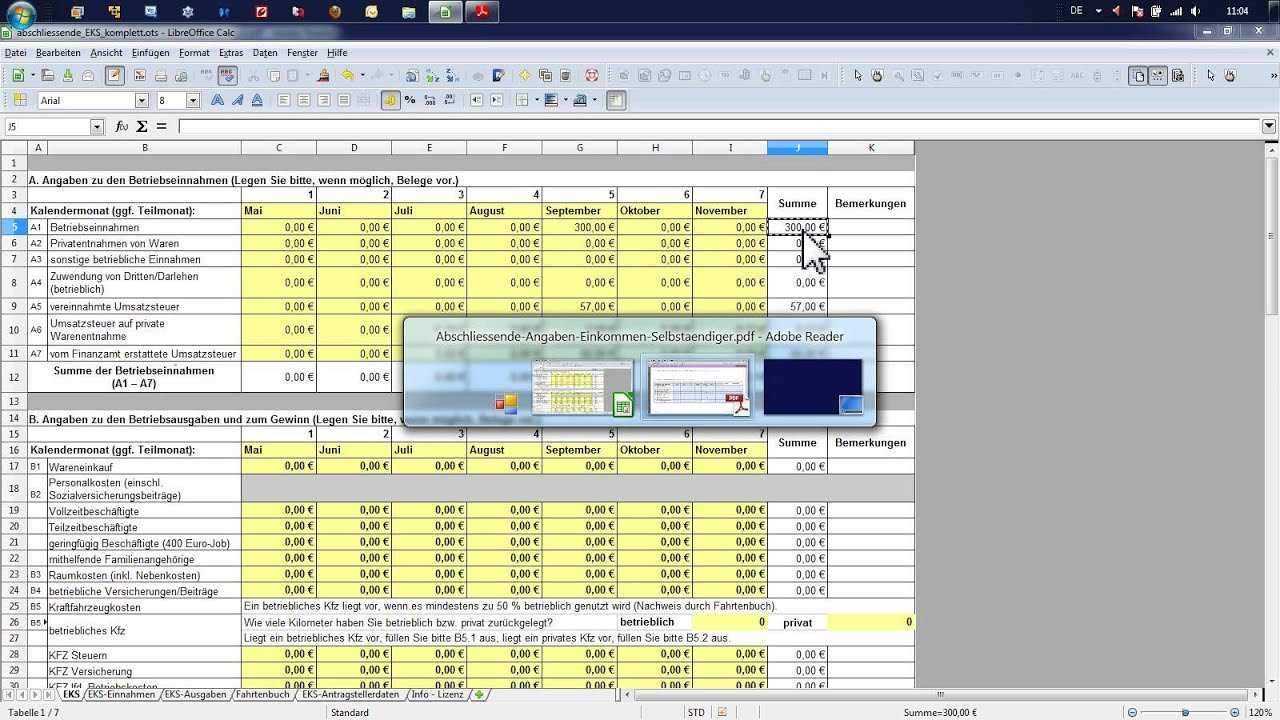The image size is (1280, 720).
Task: Select the Adobe Reader PDF window thumbnail
Action: (x=698, y=388)
